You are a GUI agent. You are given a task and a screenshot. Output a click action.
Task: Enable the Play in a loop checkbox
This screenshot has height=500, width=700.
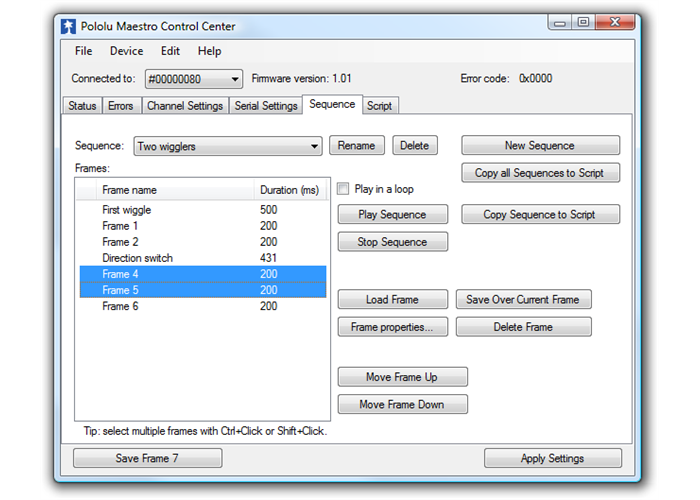(343, 189)
